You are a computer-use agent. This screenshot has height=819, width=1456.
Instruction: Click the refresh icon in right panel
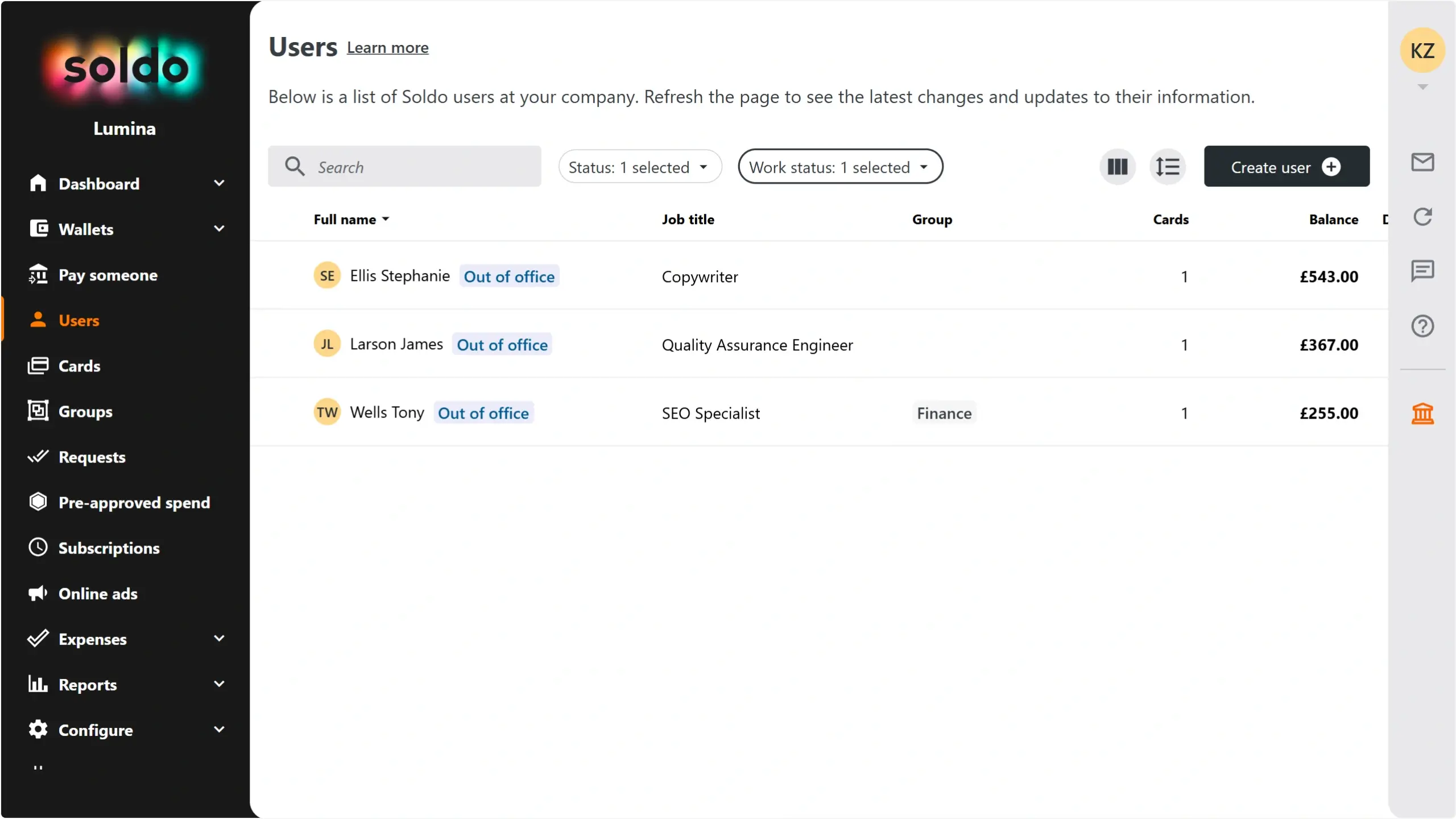(x=1422, y=217)
